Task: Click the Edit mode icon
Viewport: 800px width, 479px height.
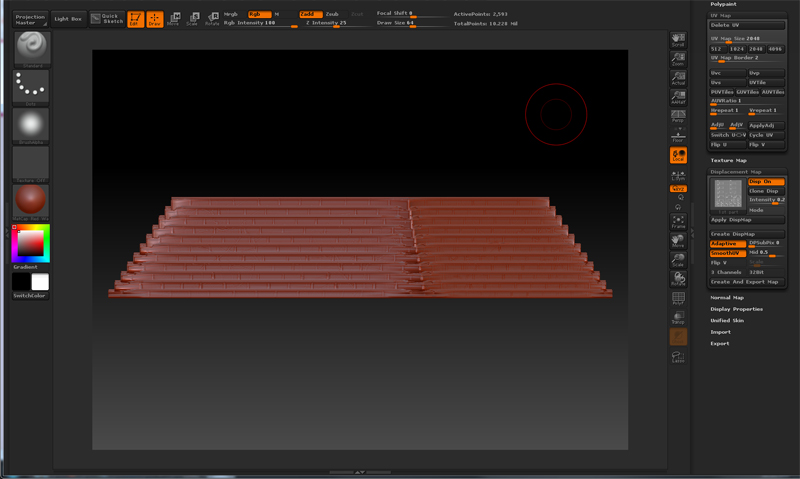Action: click(x=135, y=19)
